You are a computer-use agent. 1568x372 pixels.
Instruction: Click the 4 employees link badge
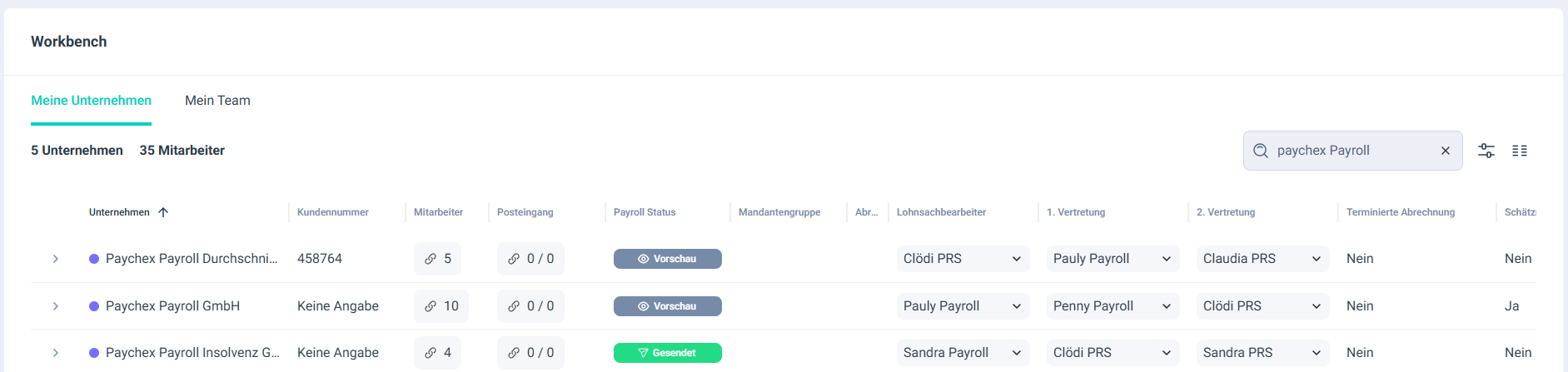437,353
